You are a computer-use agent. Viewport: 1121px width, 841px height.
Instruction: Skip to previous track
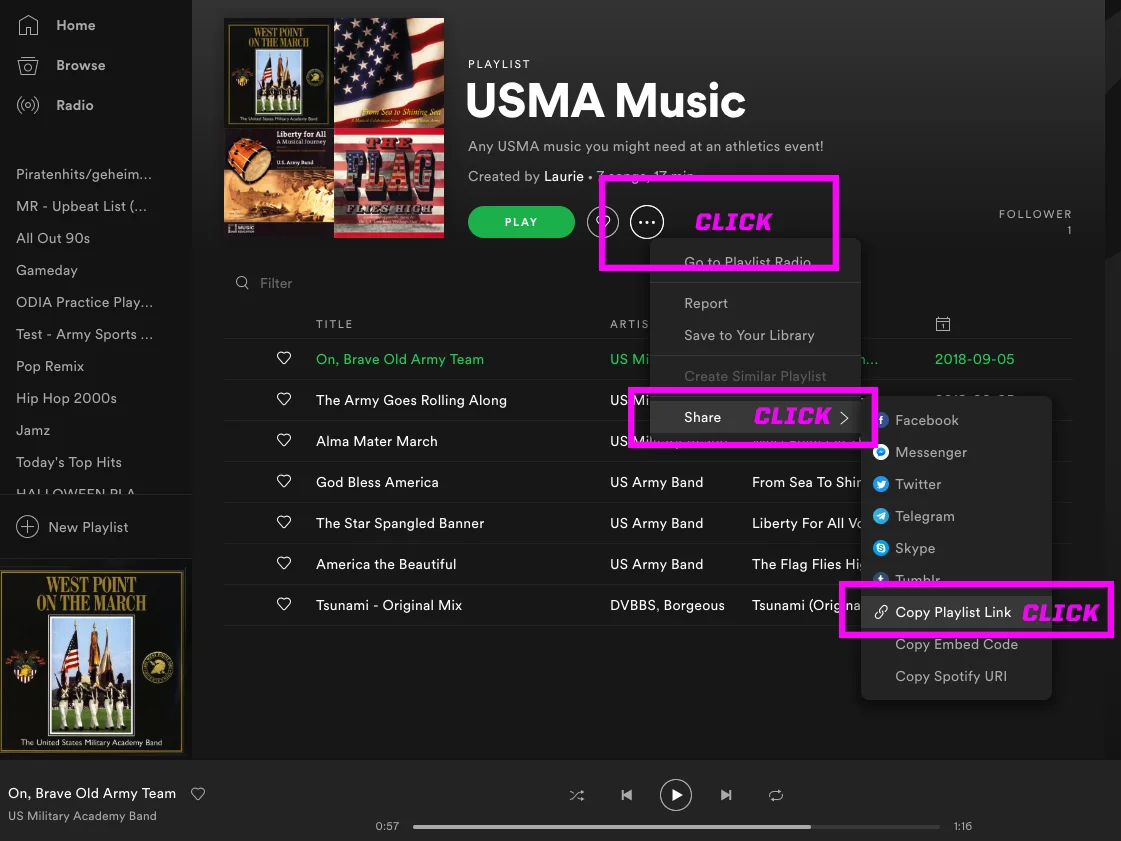(626, 795)
